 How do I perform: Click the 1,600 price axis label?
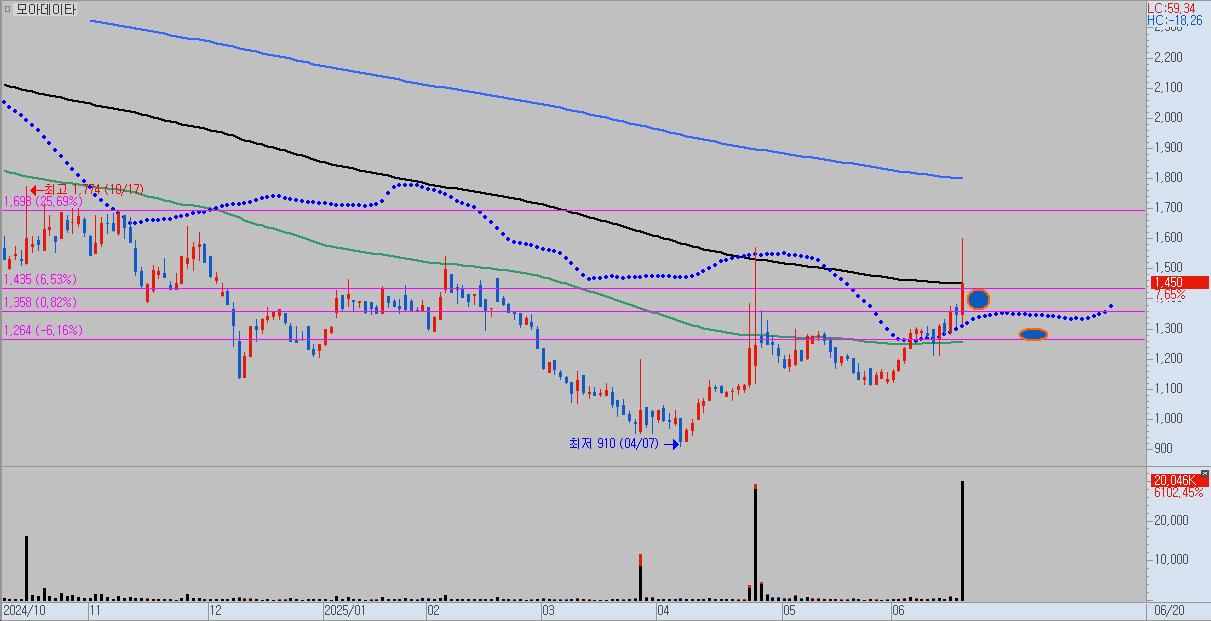point(1167,238)
